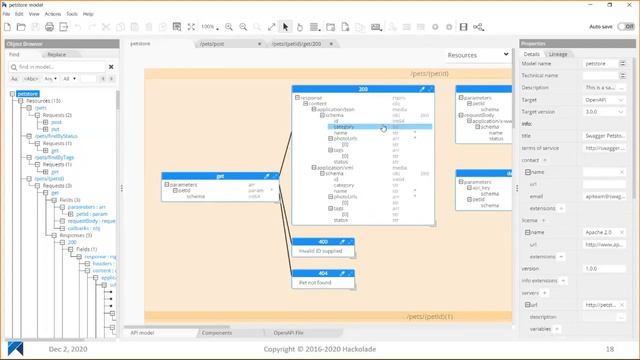Click the screen icon with dropdown in toolbar
The image size is (640, 360).
coord(376,27)
